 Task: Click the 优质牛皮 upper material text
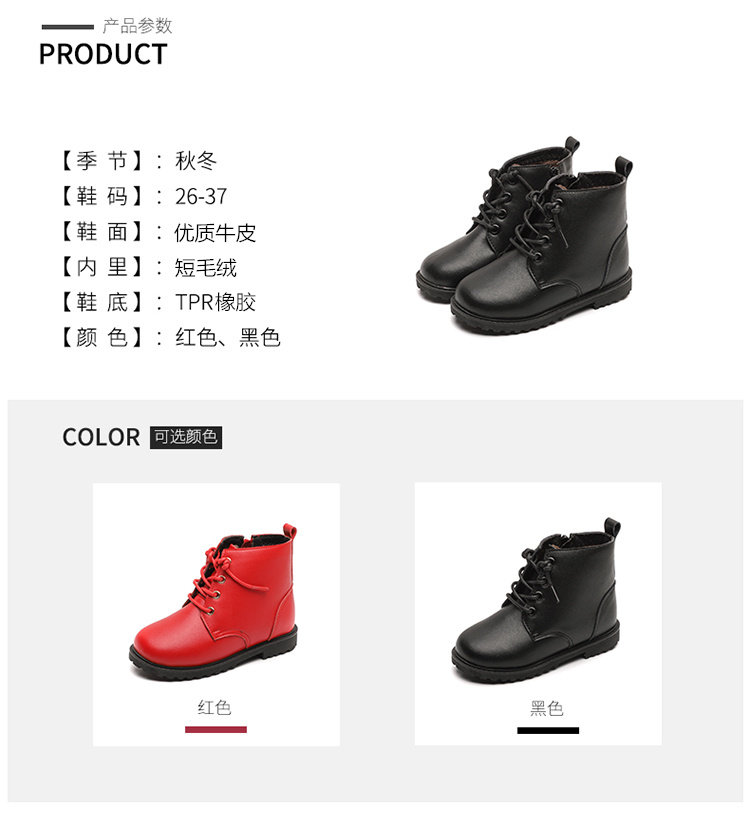[215, 233]
